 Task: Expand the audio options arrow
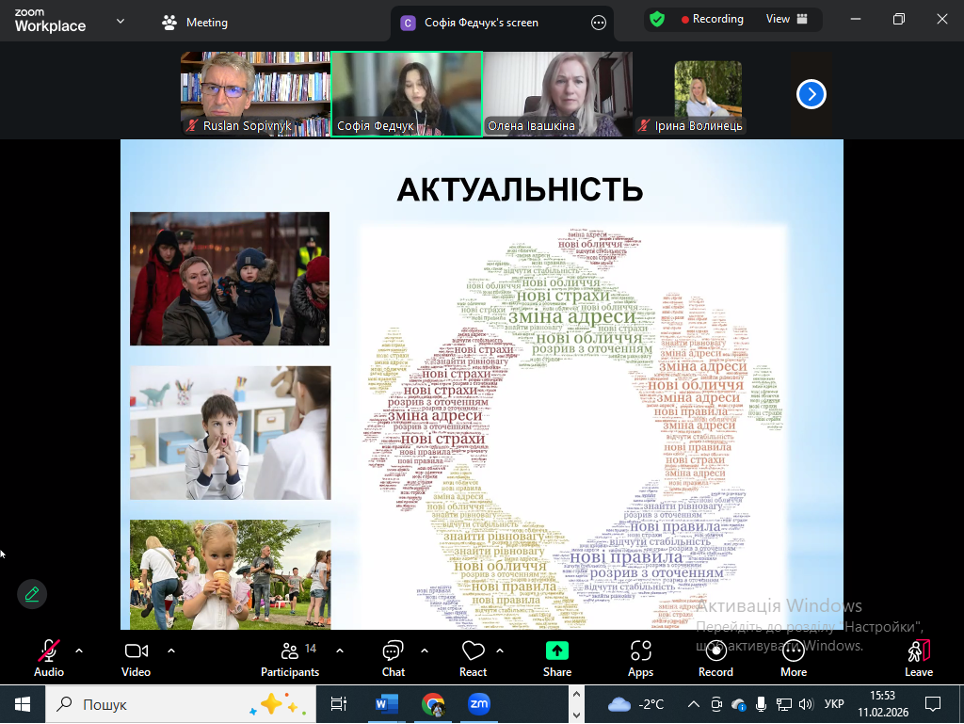pyautogui.click(x=79, y=651)
